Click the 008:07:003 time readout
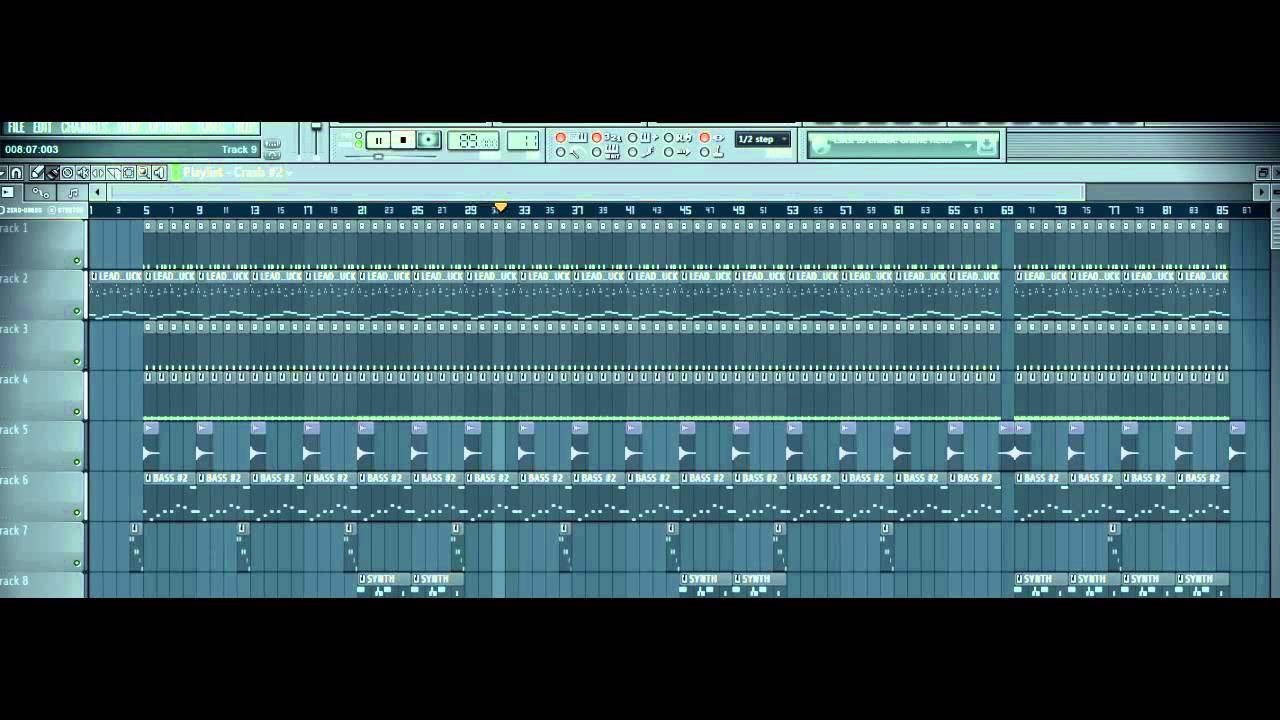 [32, 150]
